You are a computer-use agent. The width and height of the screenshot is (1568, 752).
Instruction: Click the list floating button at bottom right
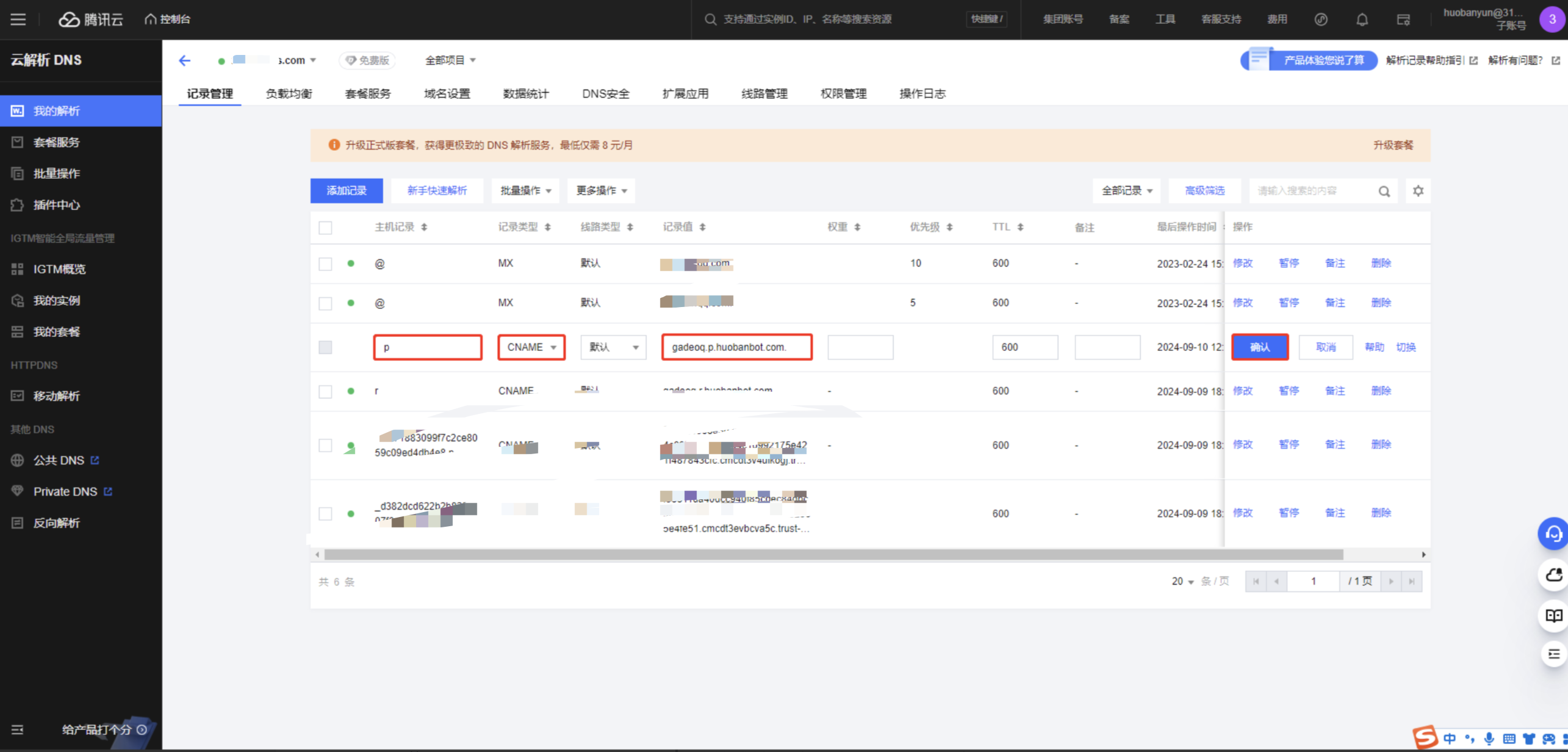pos(1553,654)
